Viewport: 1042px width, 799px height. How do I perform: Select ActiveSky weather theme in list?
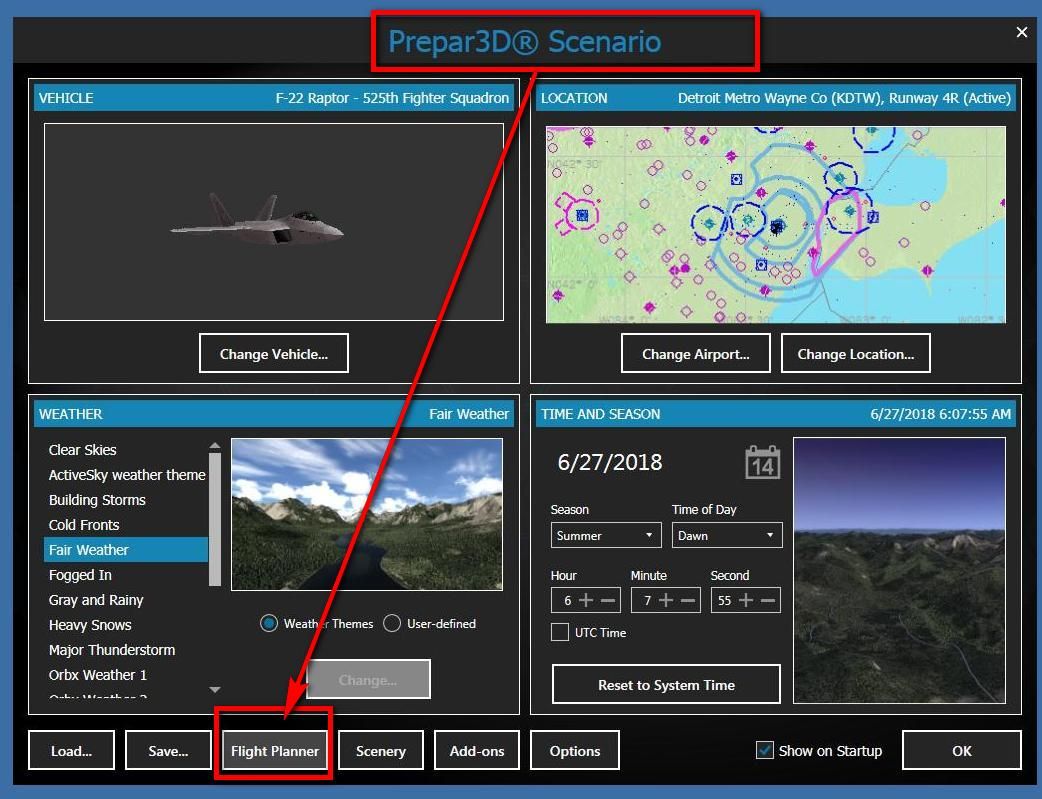pos(126,475)
